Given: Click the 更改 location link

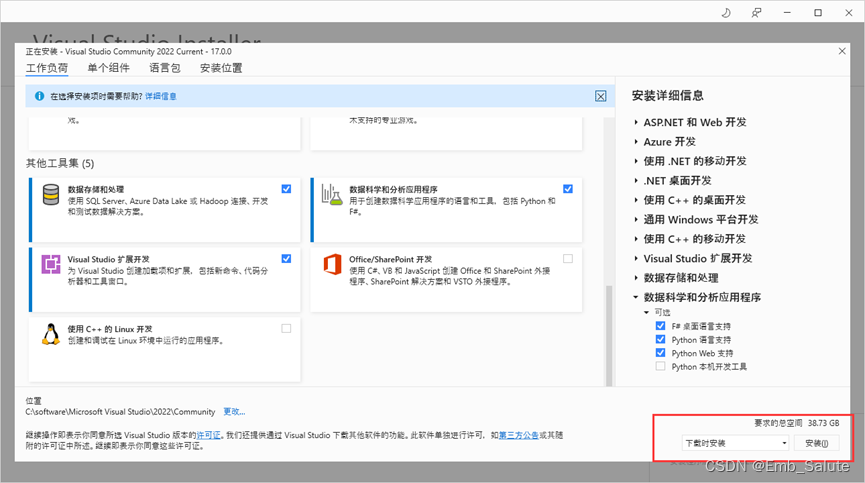Looking at the screenshot, I should [234, 412].
